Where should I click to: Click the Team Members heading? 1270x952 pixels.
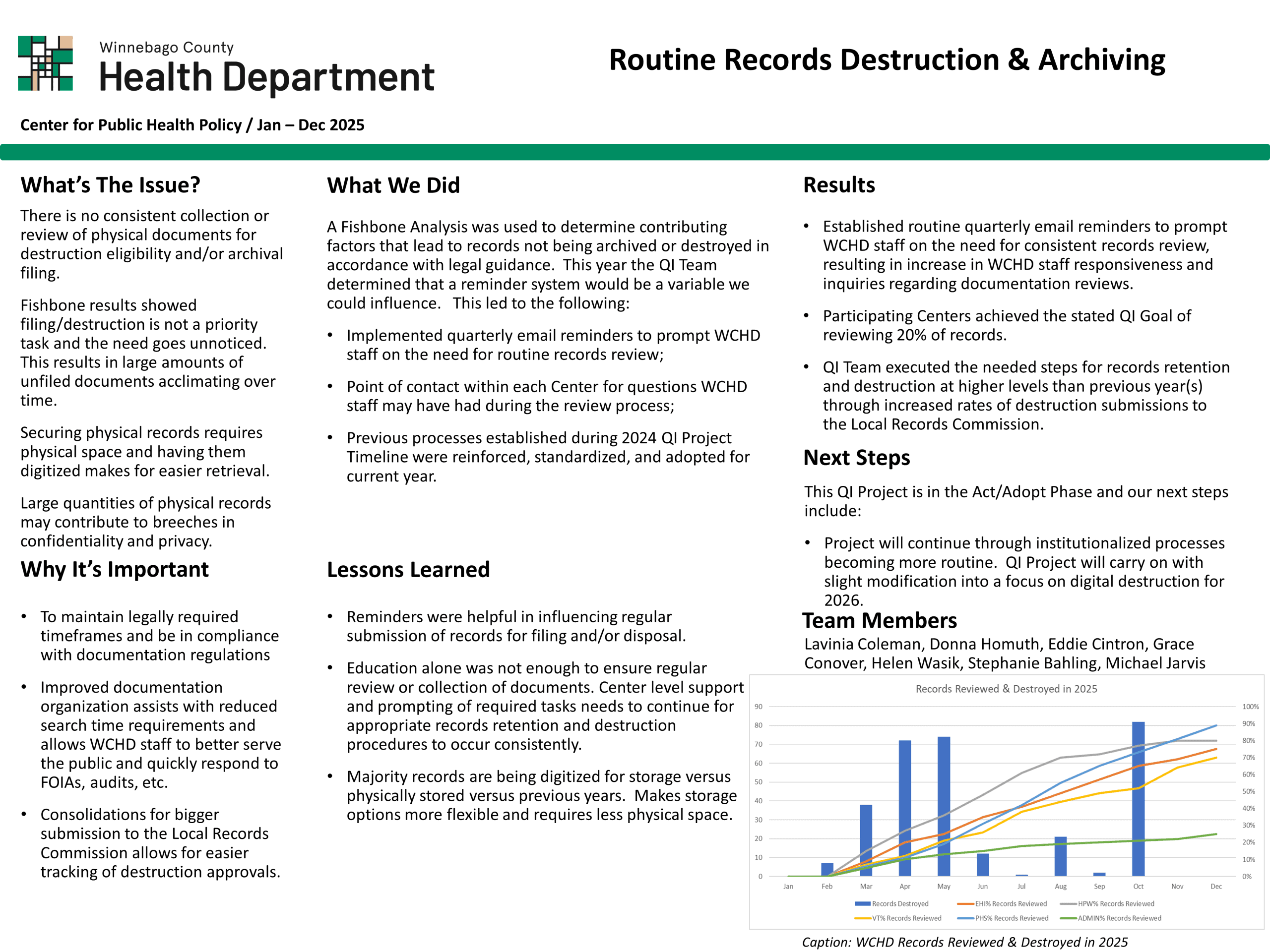pyautogui.click(x=880, y=620)
